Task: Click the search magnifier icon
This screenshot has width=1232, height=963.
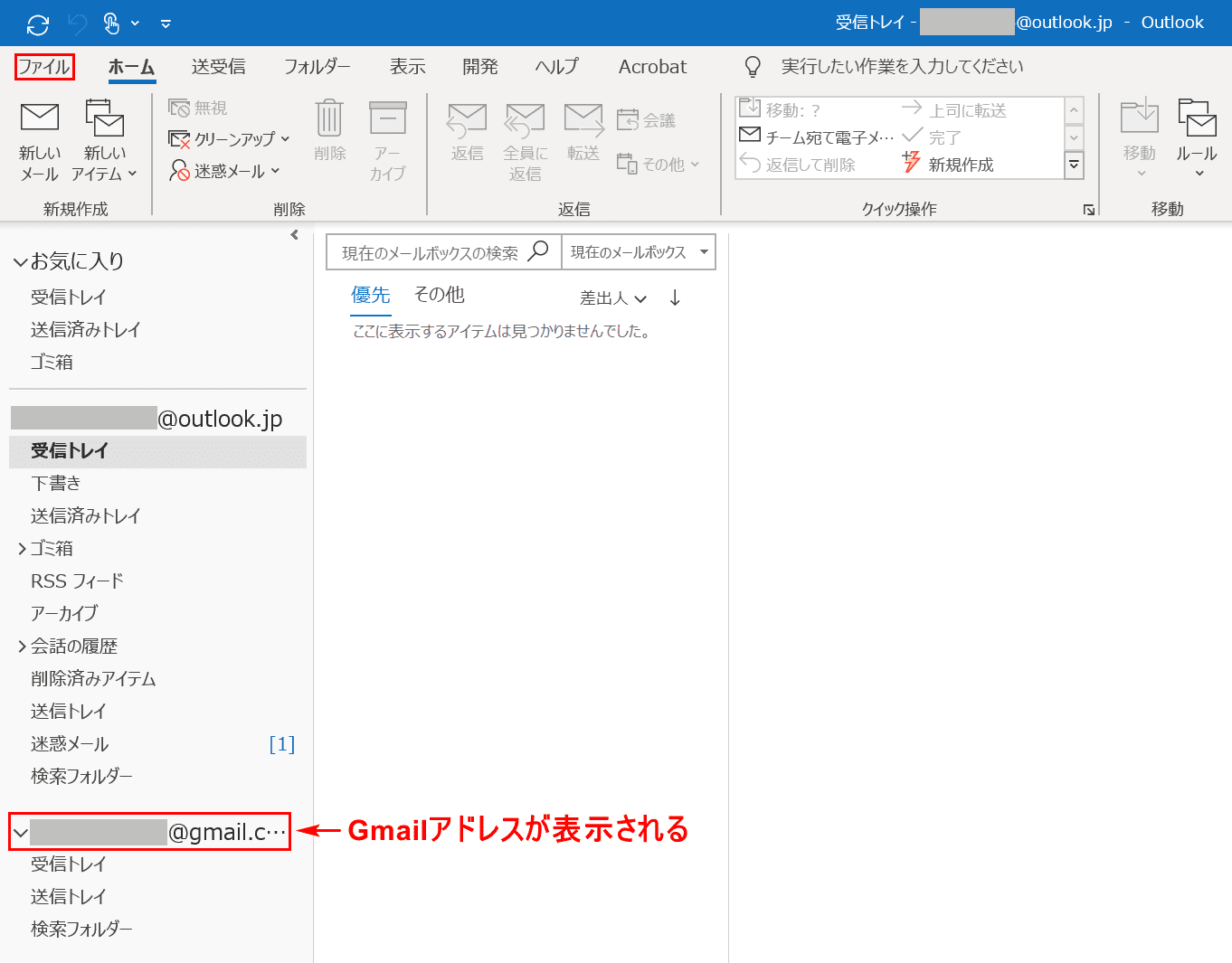Action: point(538,251)
